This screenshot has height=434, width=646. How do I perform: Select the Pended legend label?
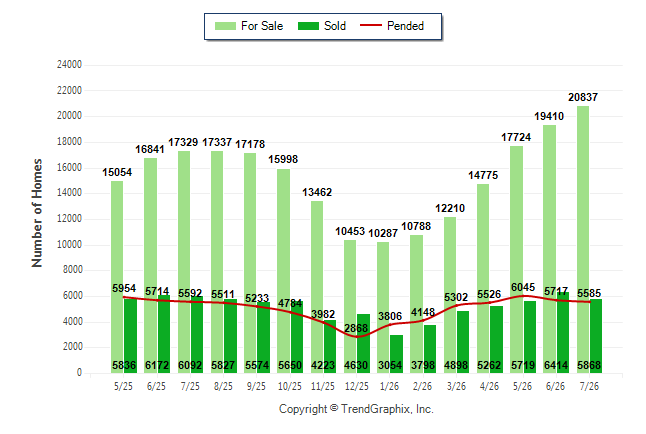point(405,26)
